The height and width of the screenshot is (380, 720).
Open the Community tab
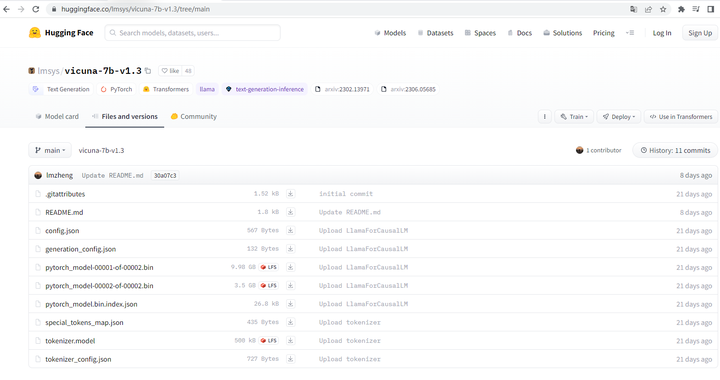[x=193, y=117]
